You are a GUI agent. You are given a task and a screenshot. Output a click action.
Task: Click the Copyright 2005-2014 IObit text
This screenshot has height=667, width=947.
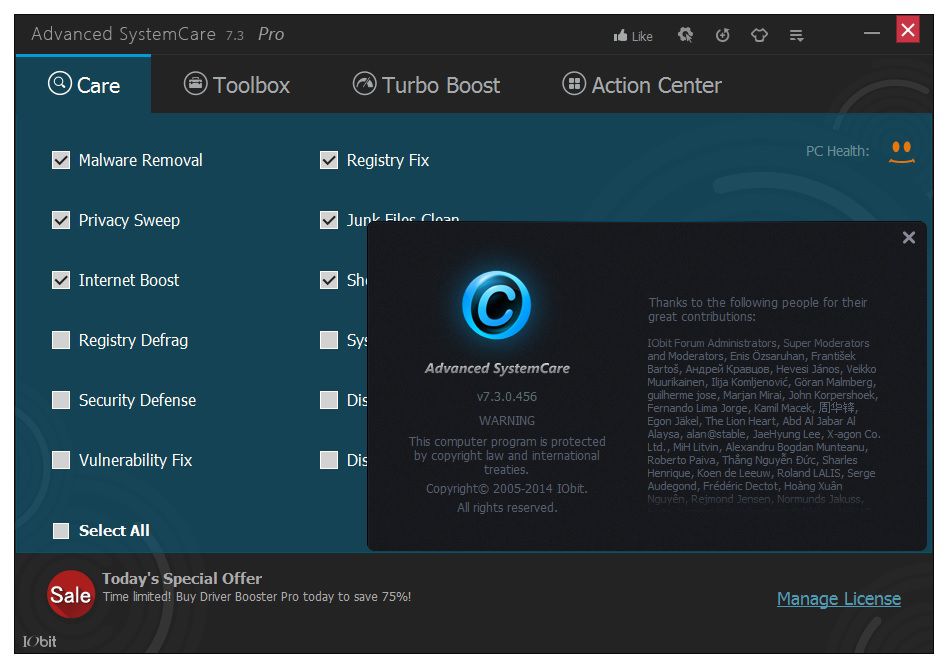507,489
